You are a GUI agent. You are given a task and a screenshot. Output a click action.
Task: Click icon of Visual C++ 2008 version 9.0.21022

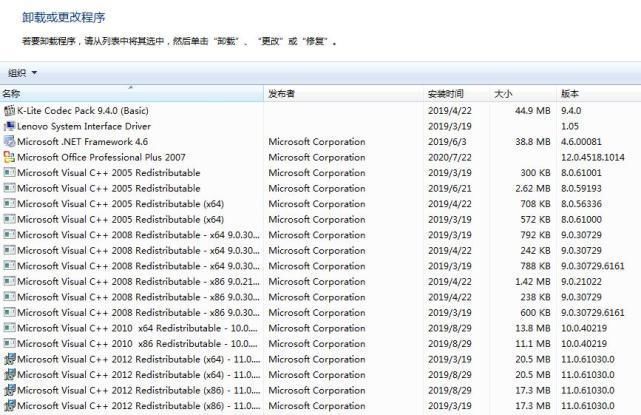coord(9,281)
